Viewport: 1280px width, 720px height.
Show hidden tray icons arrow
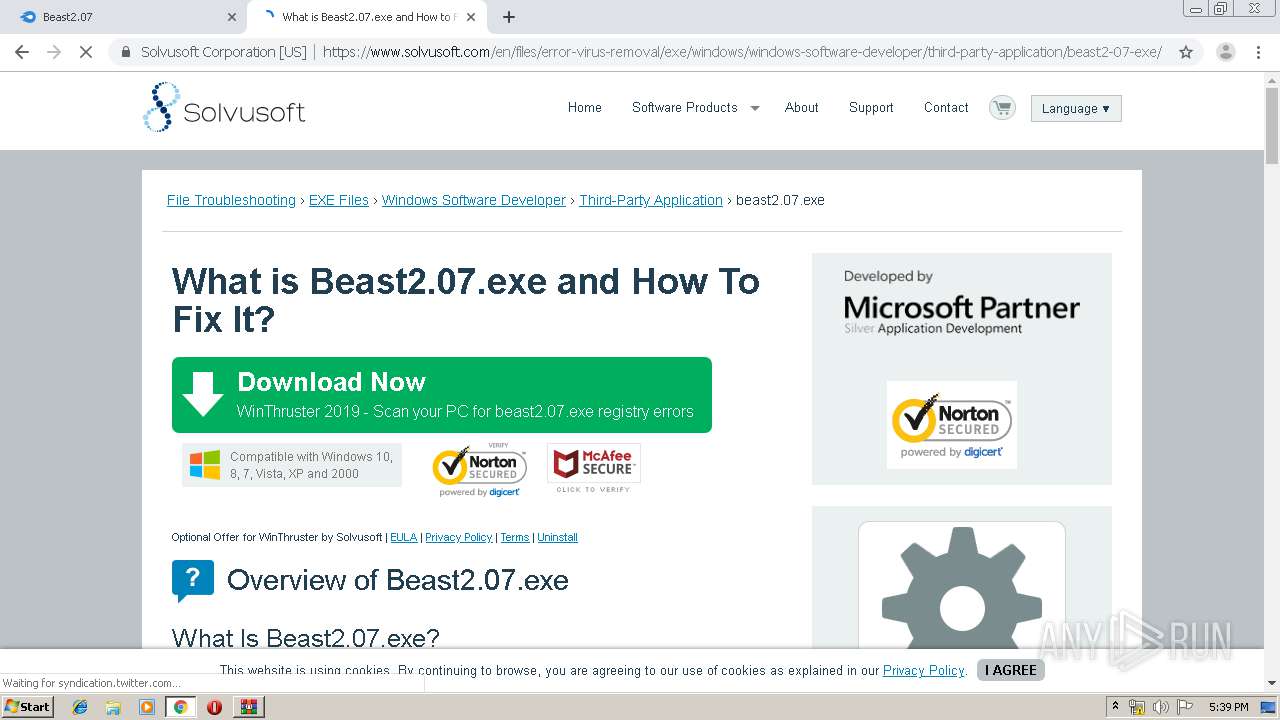coord(1115,707)
